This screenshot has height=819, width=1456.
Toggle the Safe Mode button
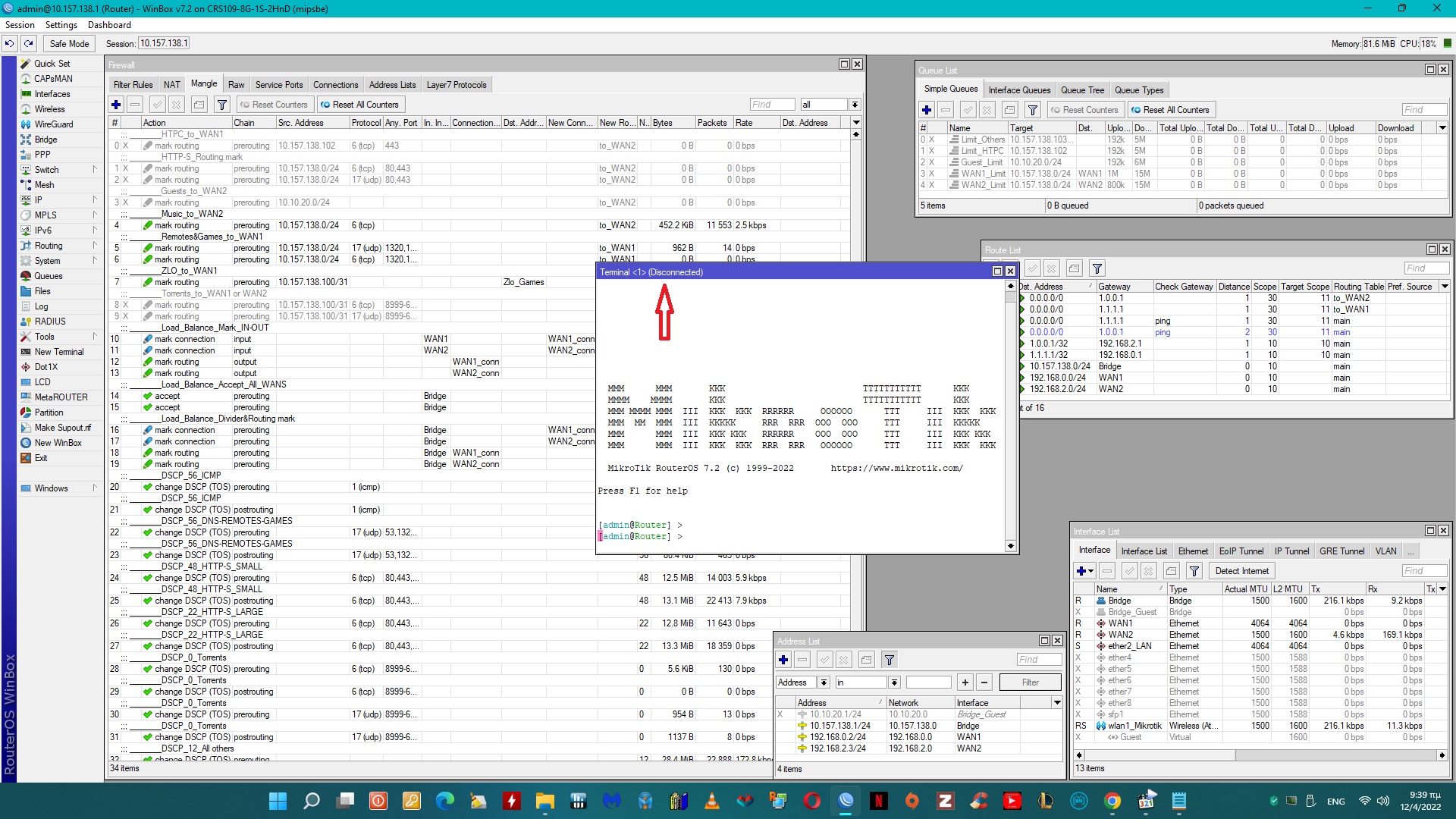69,44
